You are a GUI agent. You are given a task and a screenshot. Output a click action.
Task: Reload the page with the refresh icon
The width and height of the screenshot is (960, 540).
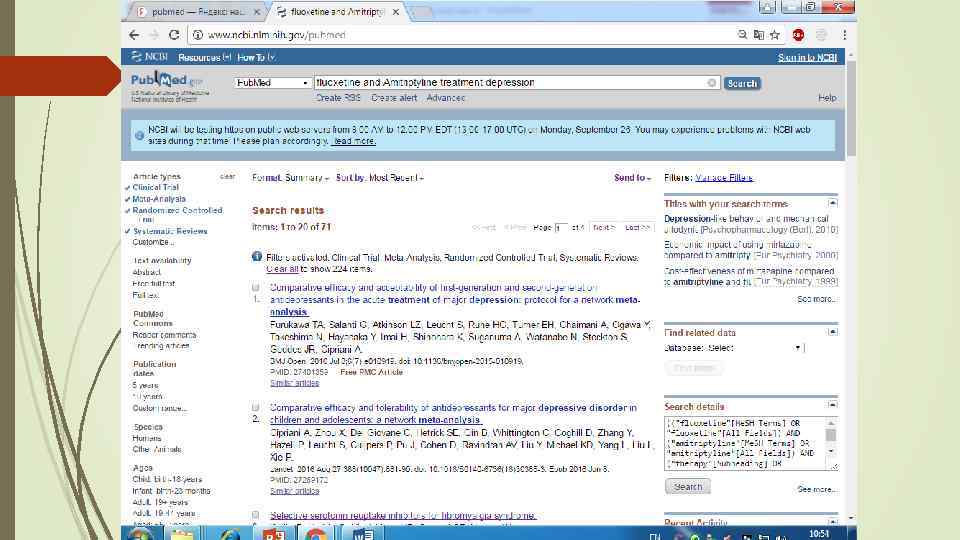pos(174,35)
